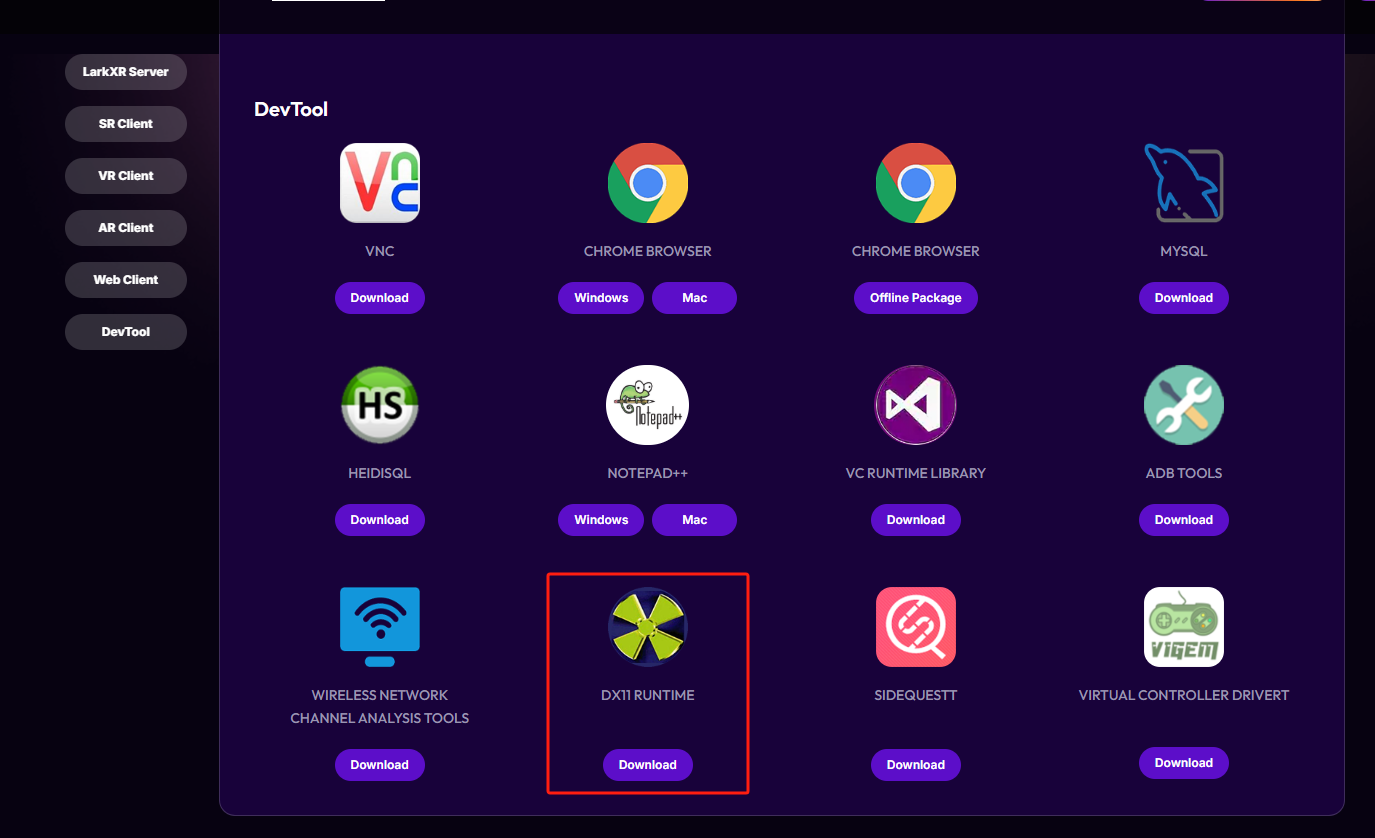
Task: Select AR Client in sidebar
Action: [126, 228]
